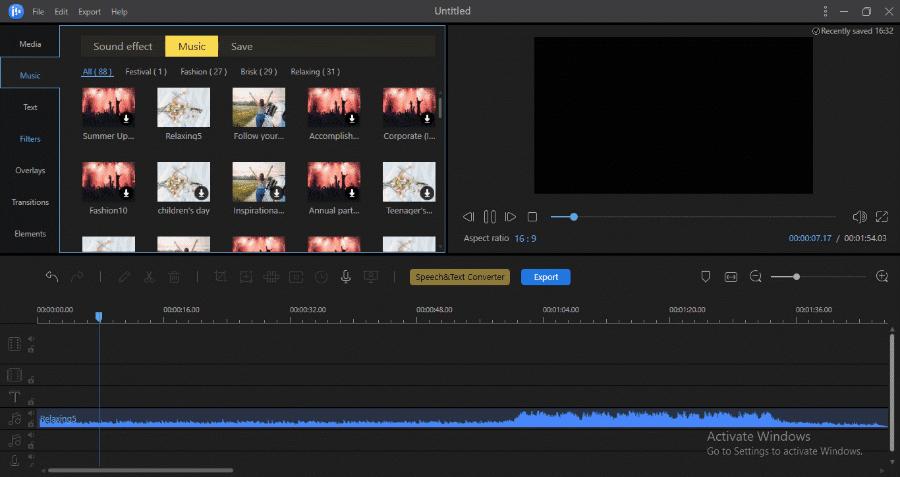
Task: Lock the text track
Action: (31, 402)
